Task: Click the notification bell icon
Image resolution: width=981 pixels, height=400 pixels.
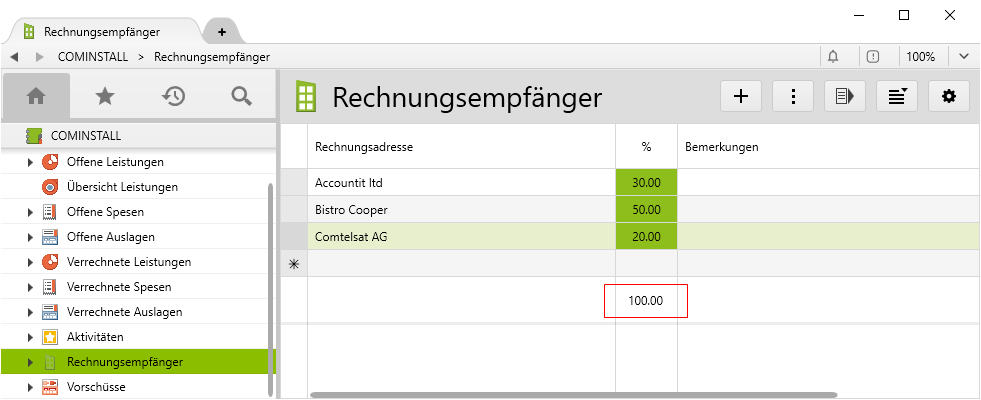Action: pos(834,57)
